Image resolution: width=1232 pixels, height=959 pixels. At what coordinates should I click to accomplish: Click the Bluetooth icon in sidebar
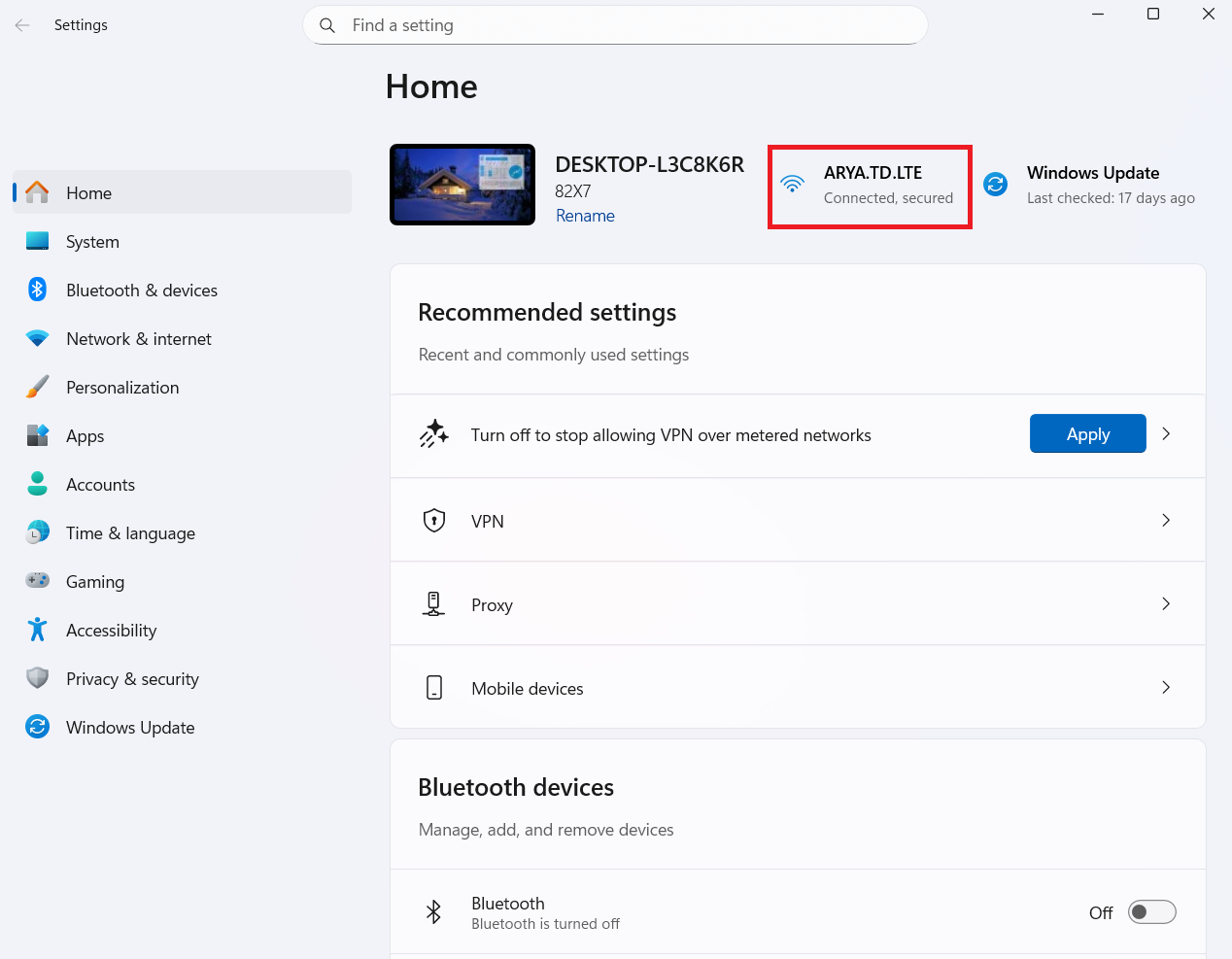click(37, 290)
